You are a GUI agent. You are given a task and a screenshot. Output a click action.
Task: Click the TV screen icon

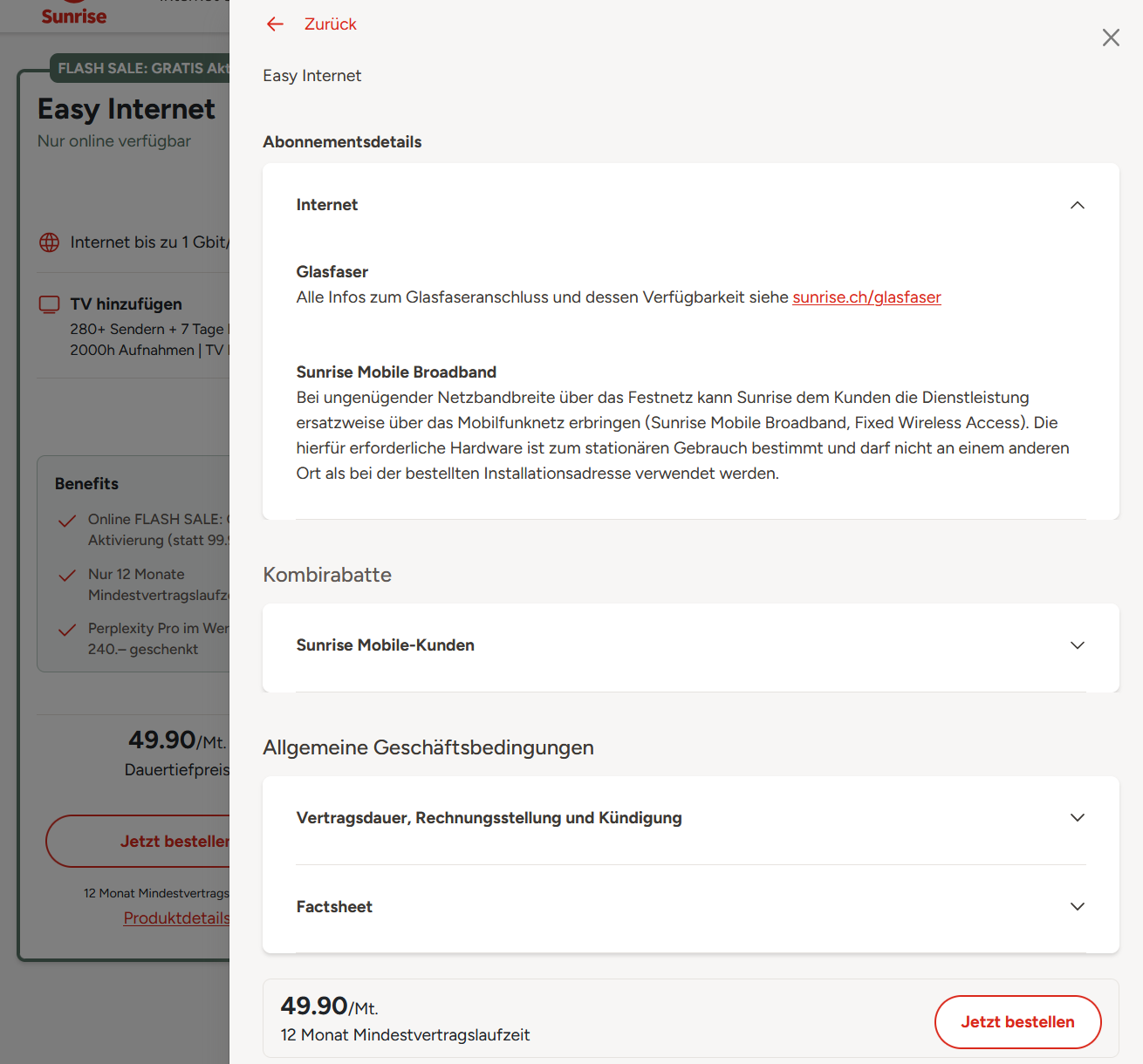pyautogui.click(x=50, y=304)
